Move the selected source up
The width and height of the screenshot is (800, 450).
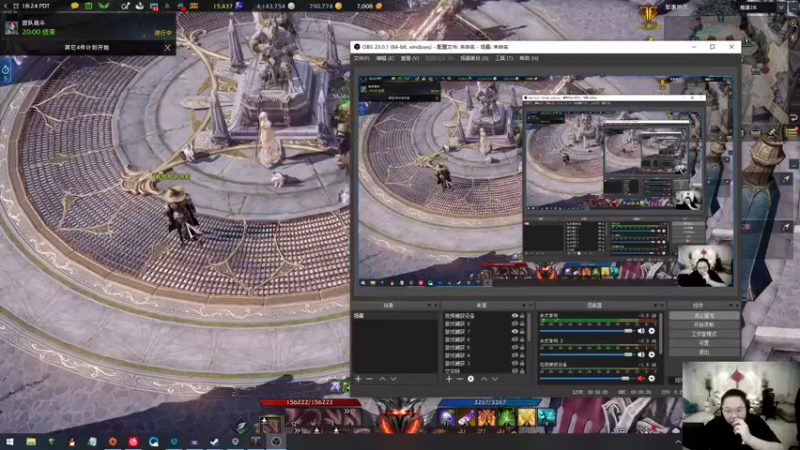tap(484, 379)
